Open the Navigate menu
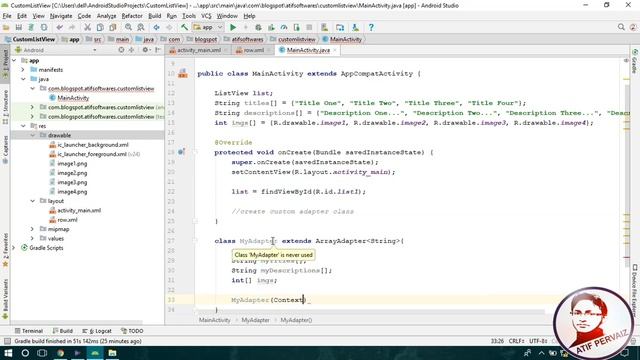 tap(61, 16)
